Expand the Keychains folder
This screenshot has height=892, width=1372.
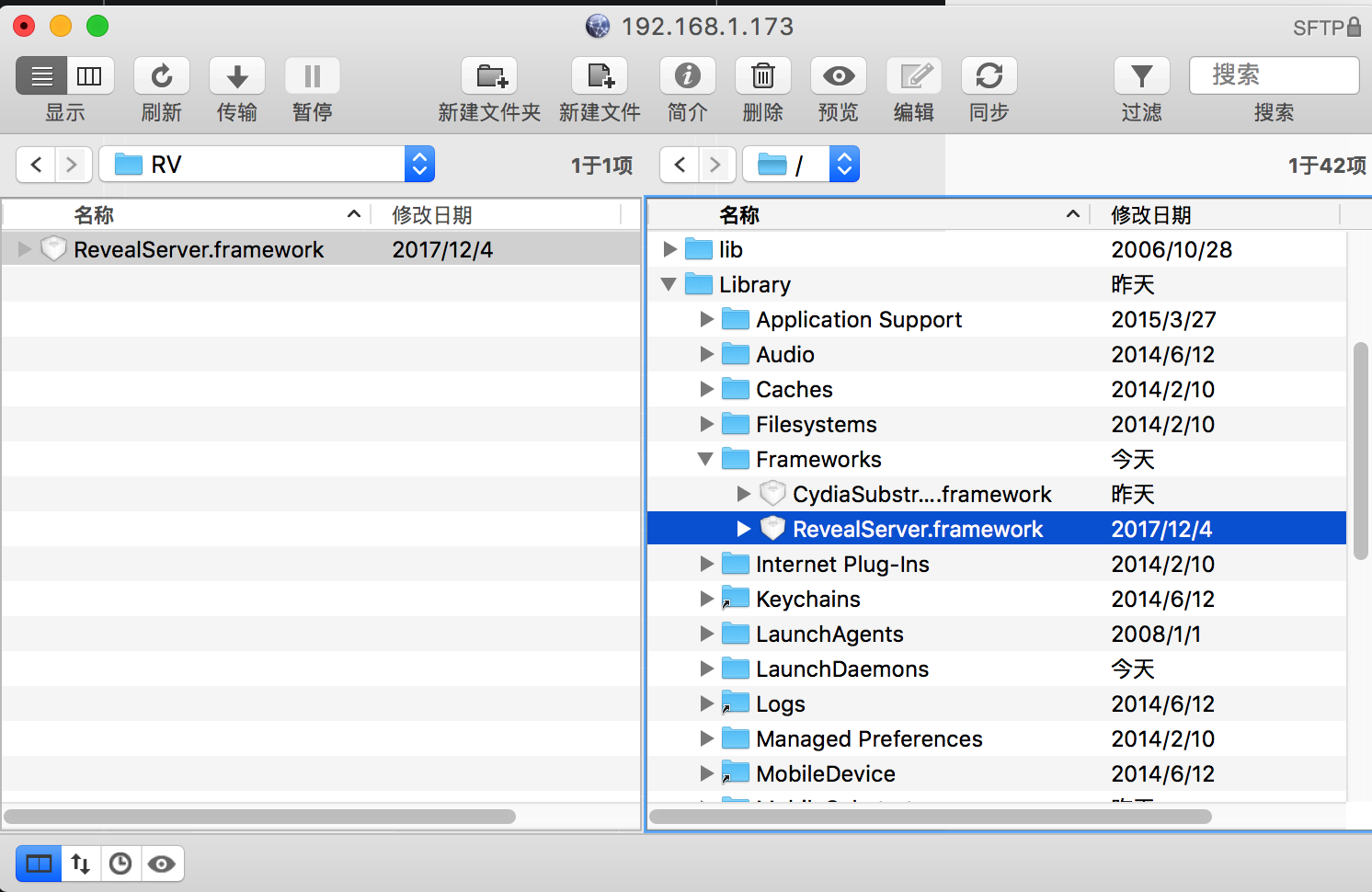coord(706,599)
